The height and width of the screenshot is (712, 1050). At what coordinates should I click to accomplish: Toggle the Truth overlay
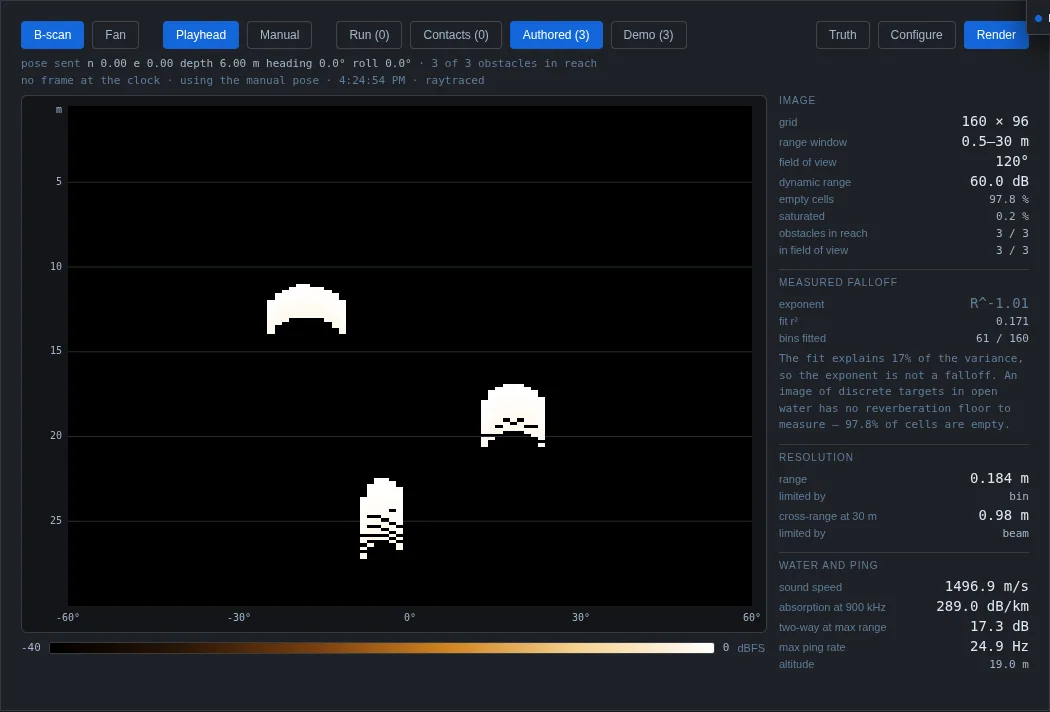842,35
